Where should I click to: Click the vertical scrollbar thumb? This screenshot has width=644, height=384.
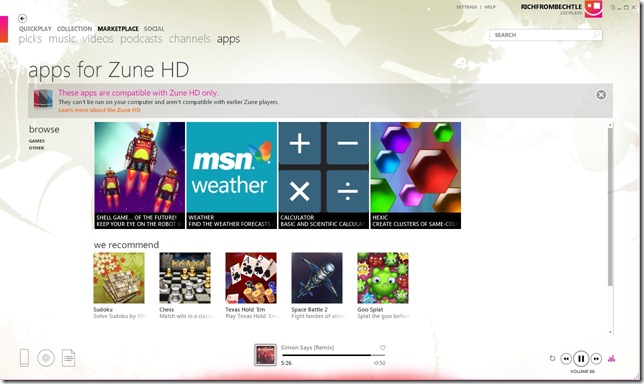(610, 207)
